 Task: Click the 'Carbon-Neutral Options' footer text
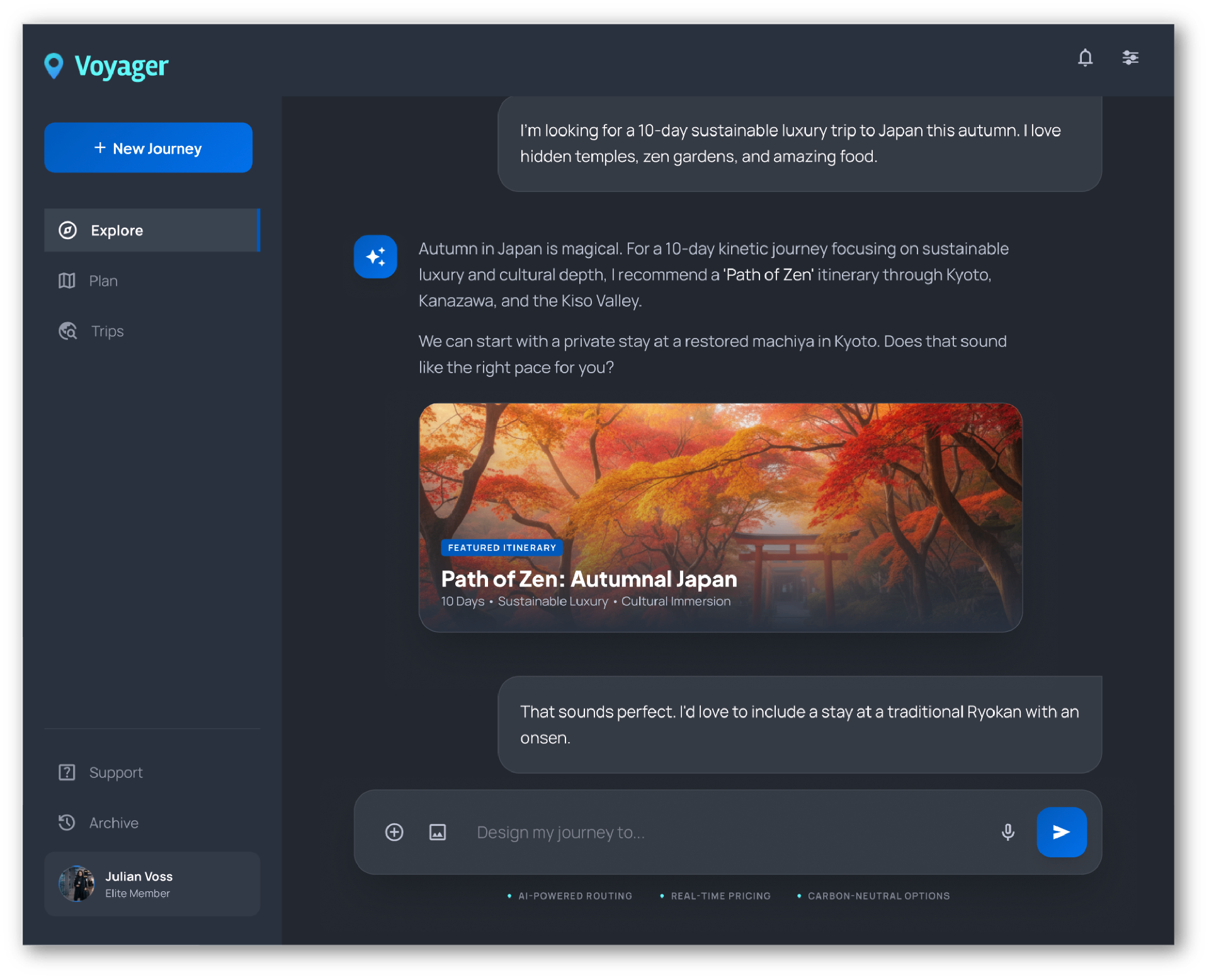click(x=878, y=896)
